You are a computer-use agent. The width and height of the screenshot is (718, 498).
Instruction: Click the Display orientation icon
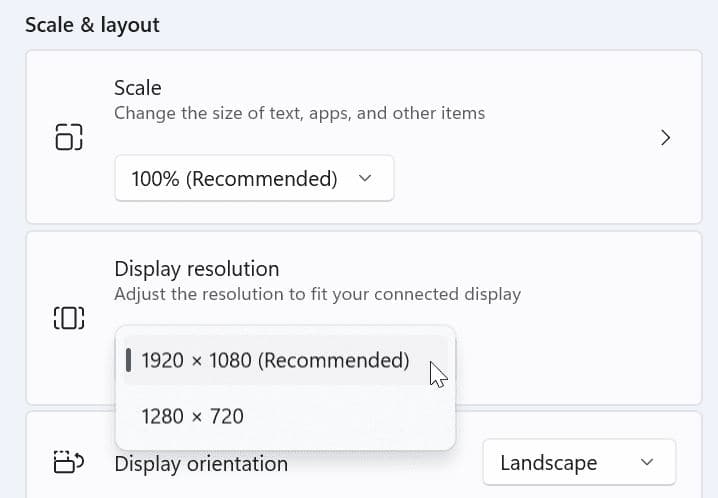click(68, 463)
